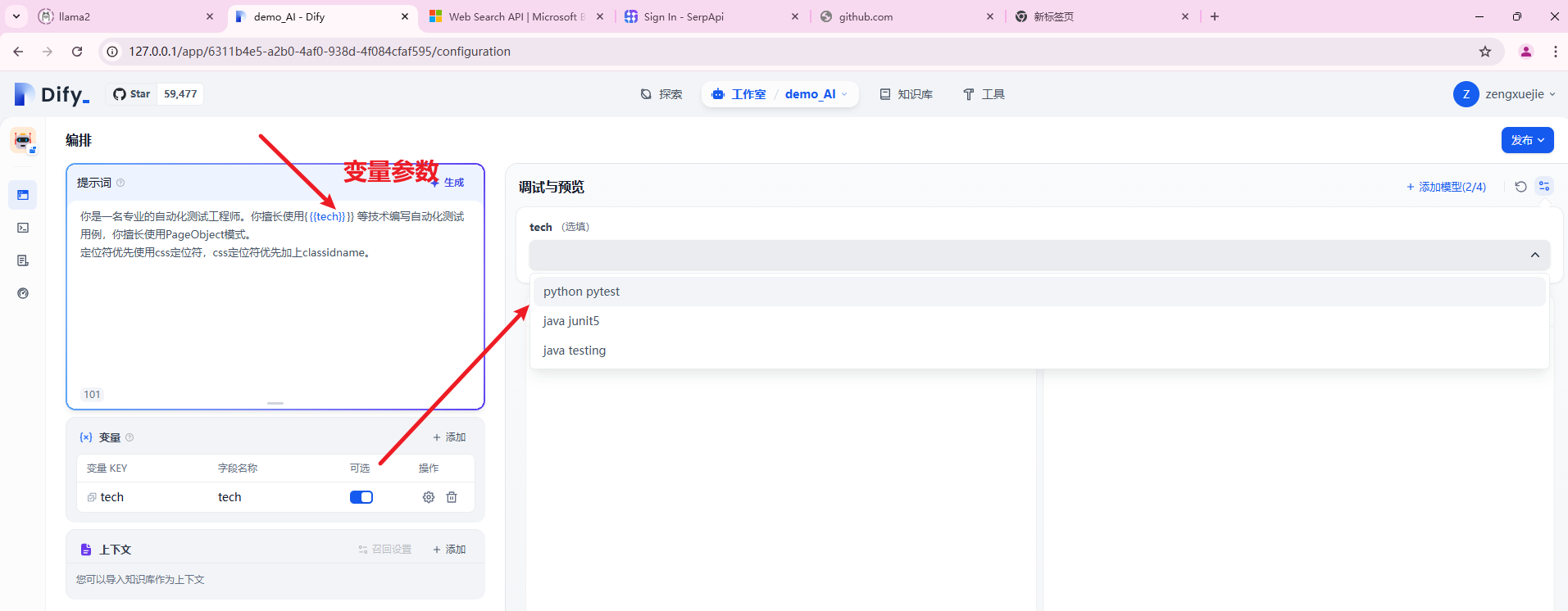Image resolution: width=1568 pixels, height=611 pixels.
Task: Toggle the optional switch for tech variable
Action: [x=361, y=497]
